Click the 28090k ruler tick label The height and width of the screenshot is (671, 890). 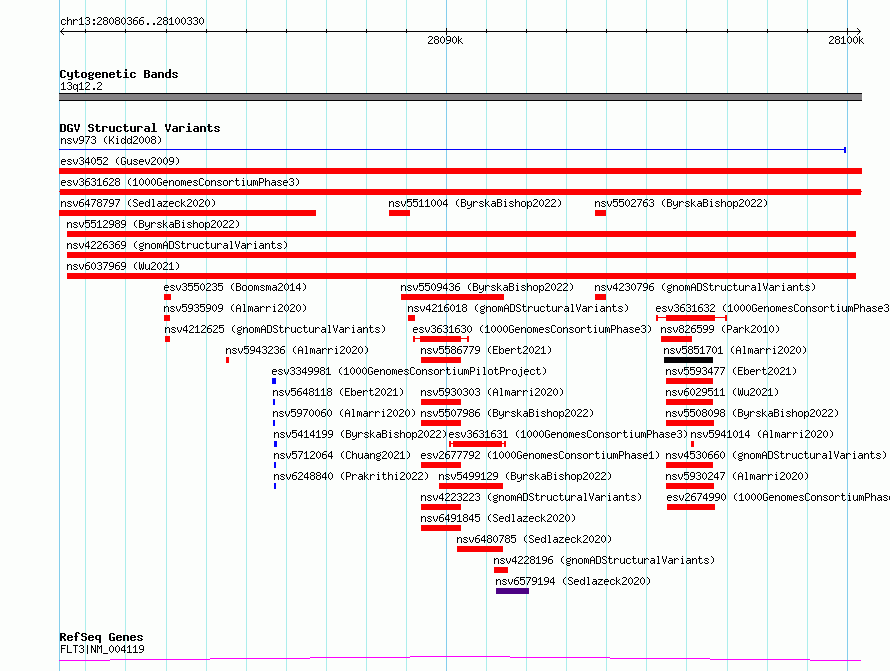coord(445,40)
